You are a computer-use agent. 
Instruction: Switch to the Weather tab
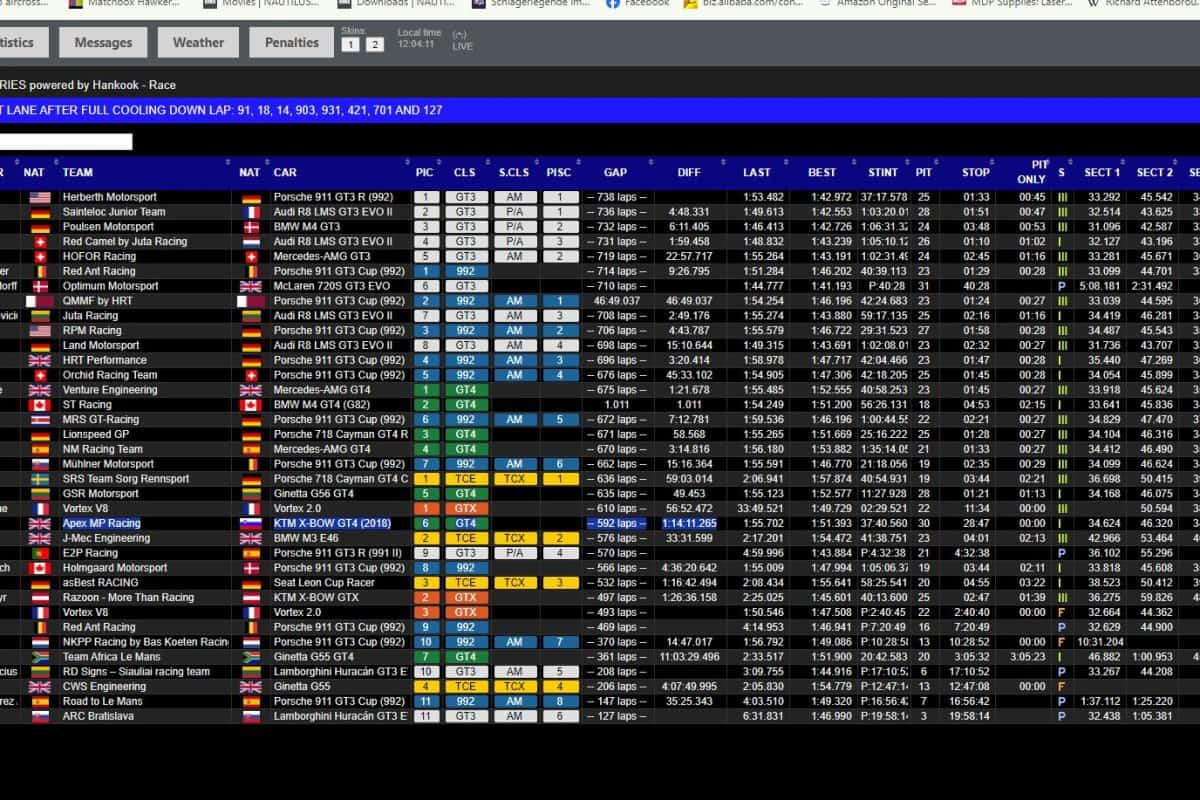[198, 42]
